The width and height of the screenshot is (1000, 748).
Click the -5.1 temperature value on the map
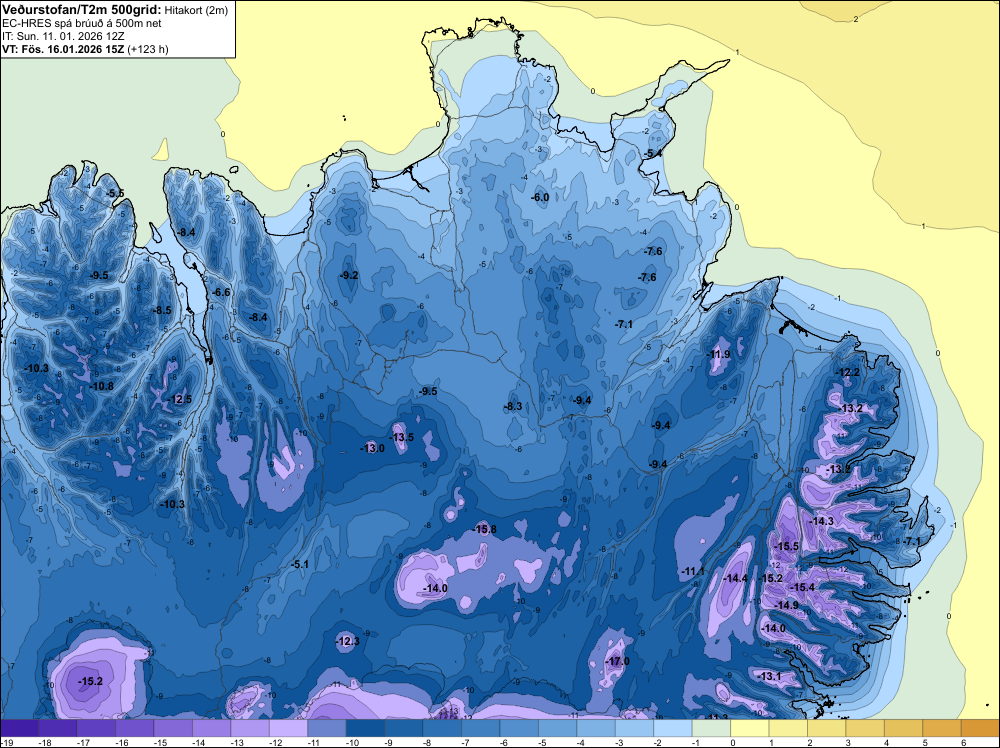coord(300,564)
